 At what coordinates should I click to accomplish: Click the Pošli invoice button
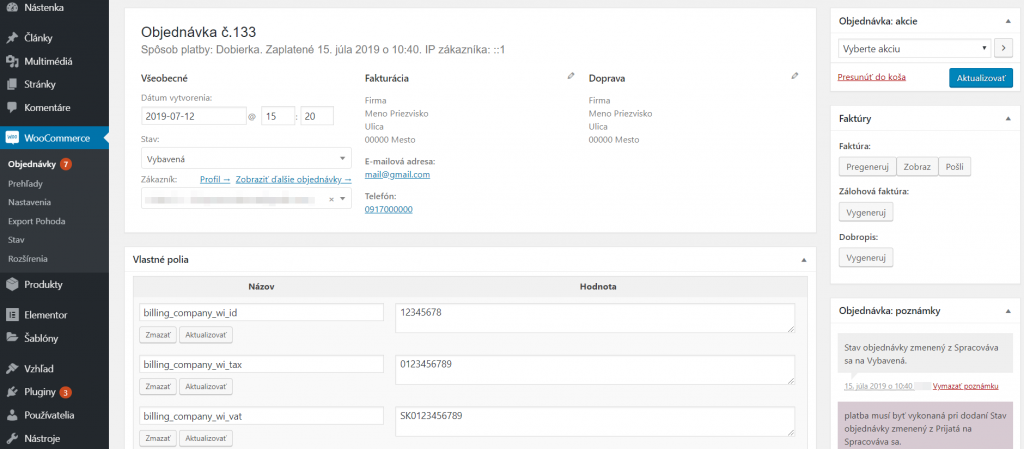(x=955, y=166)
